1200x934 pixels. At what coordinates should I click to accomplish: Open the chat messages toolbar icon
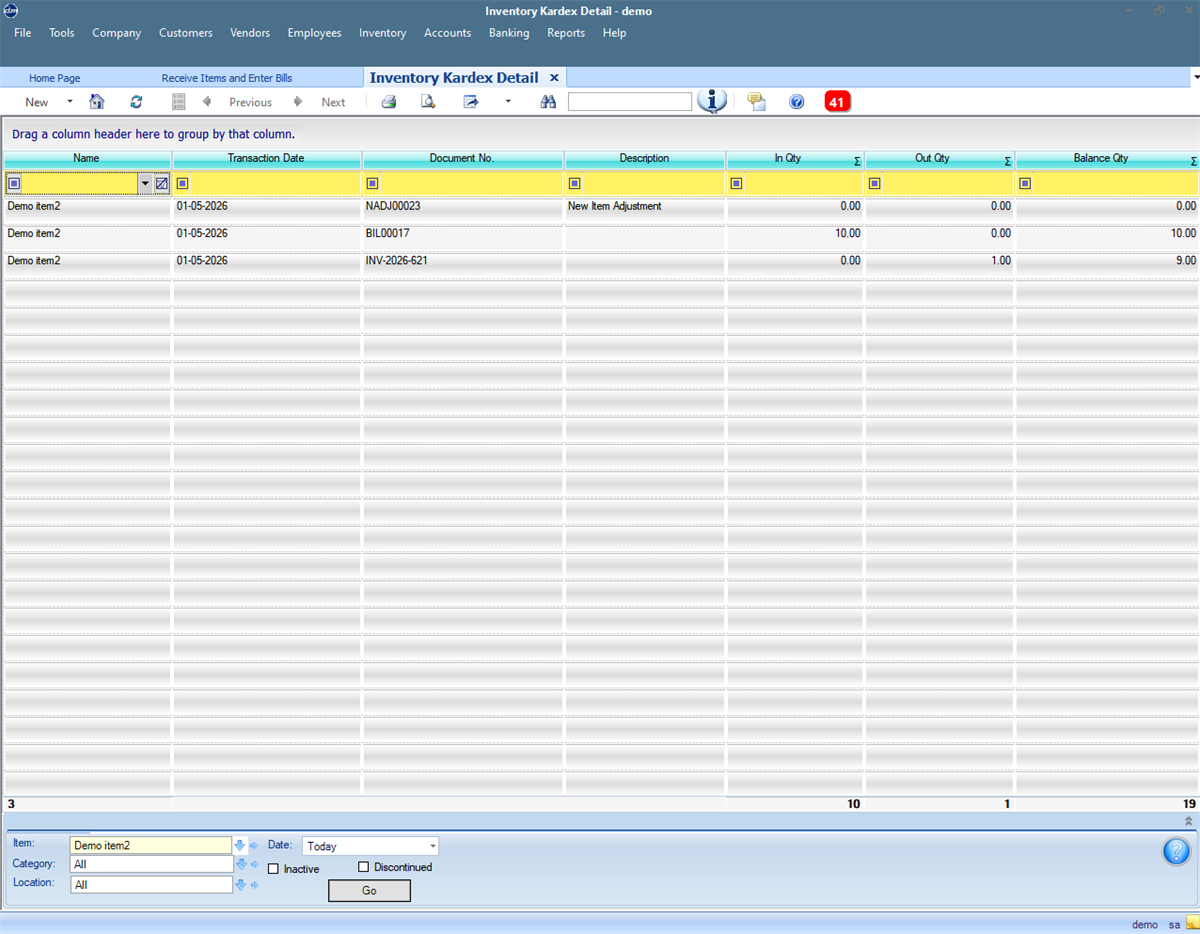[757, 102]
